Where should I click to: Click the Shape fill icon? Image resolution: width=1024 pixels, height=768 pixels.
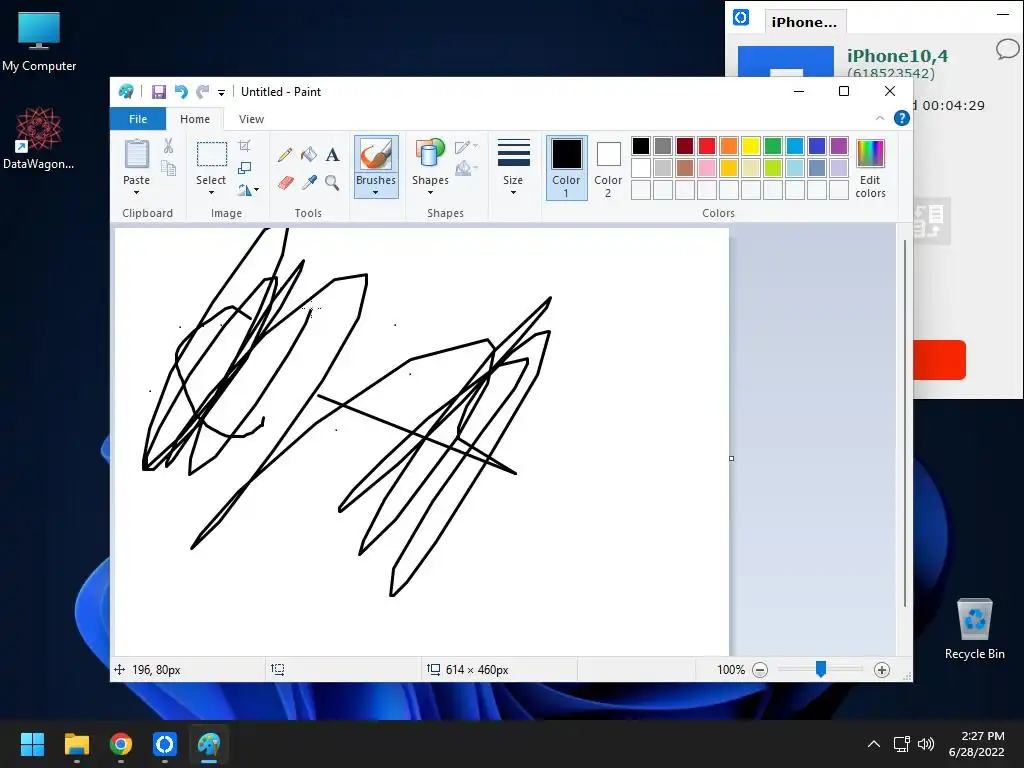(x=463, y=168)
